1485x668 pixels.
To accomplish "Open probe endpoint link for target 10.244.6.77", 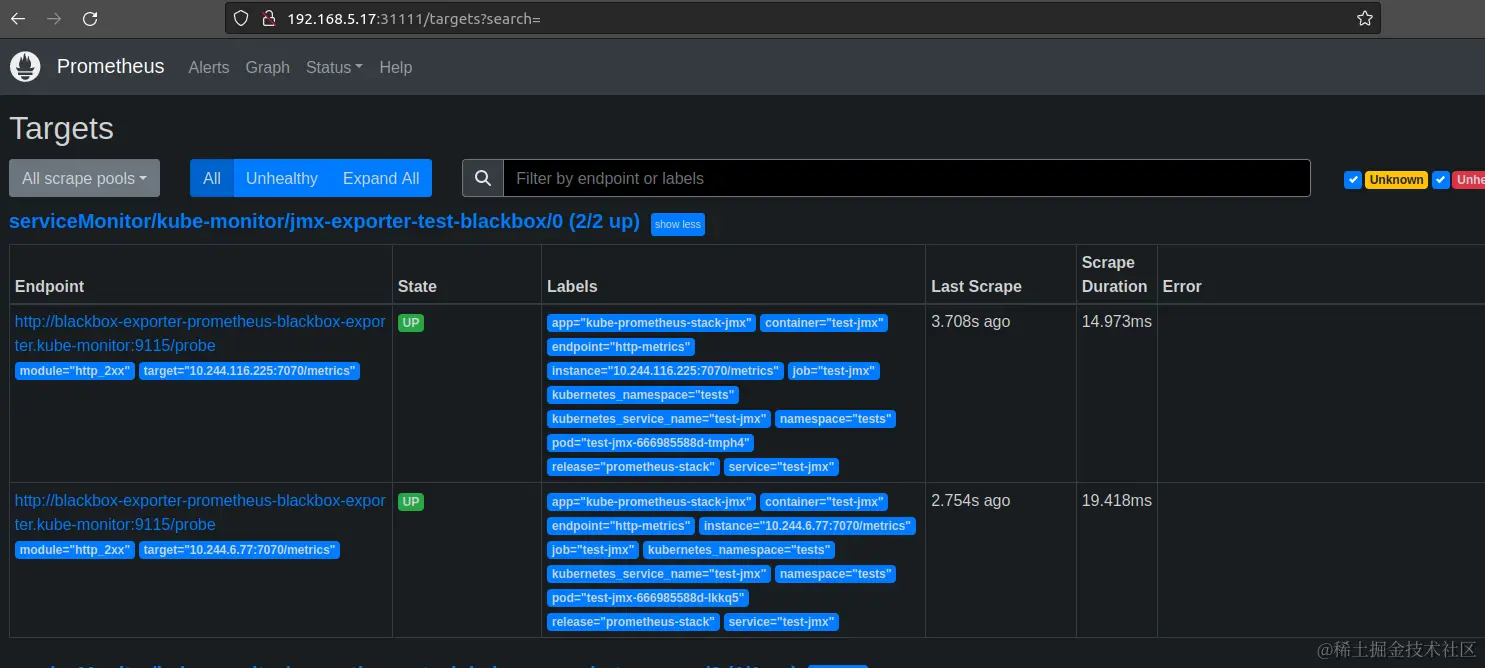I will pyautogui.click(x=200, y=512).
